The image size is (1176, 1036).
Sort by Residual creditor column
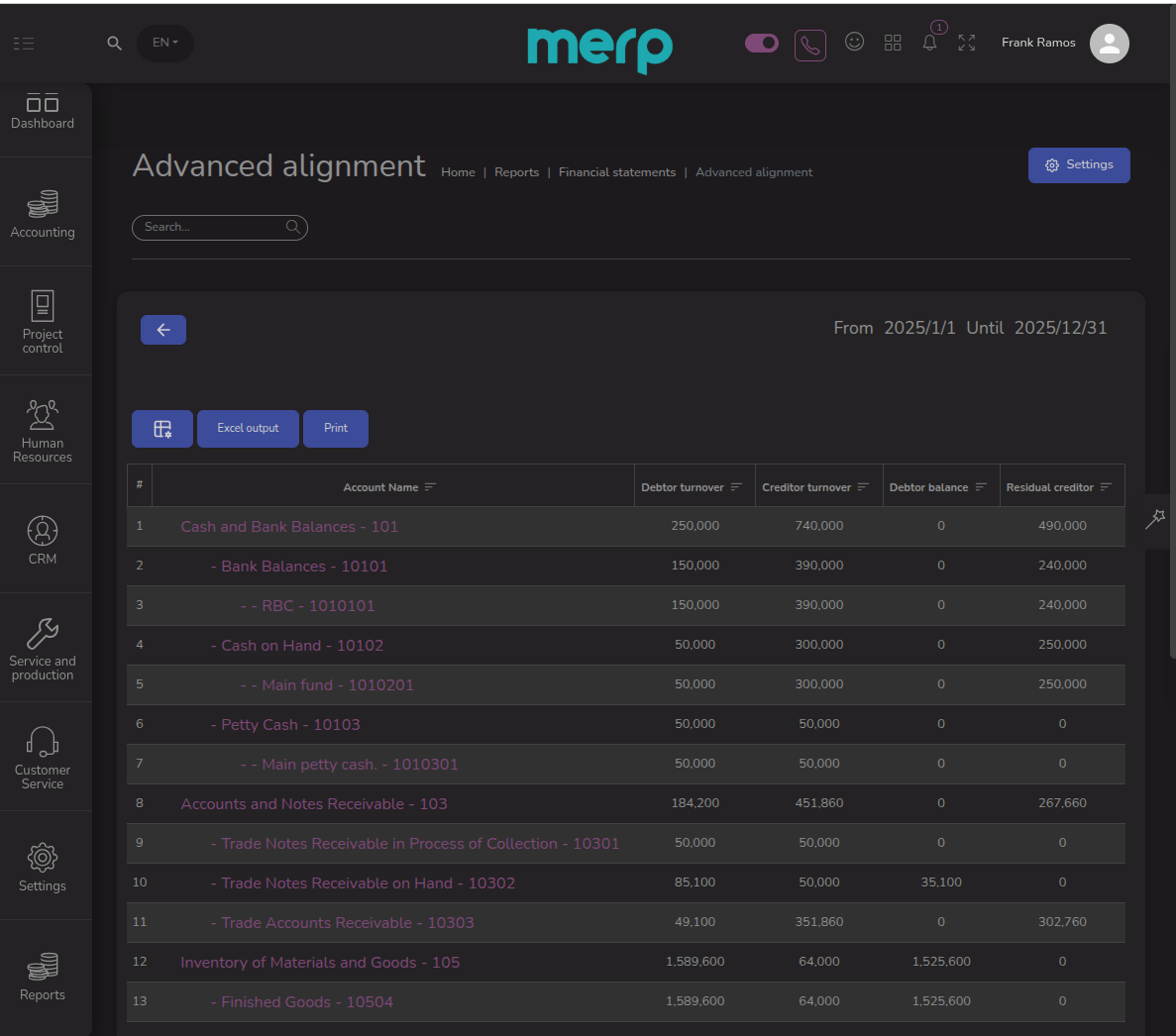click(x=1106, y=487)
